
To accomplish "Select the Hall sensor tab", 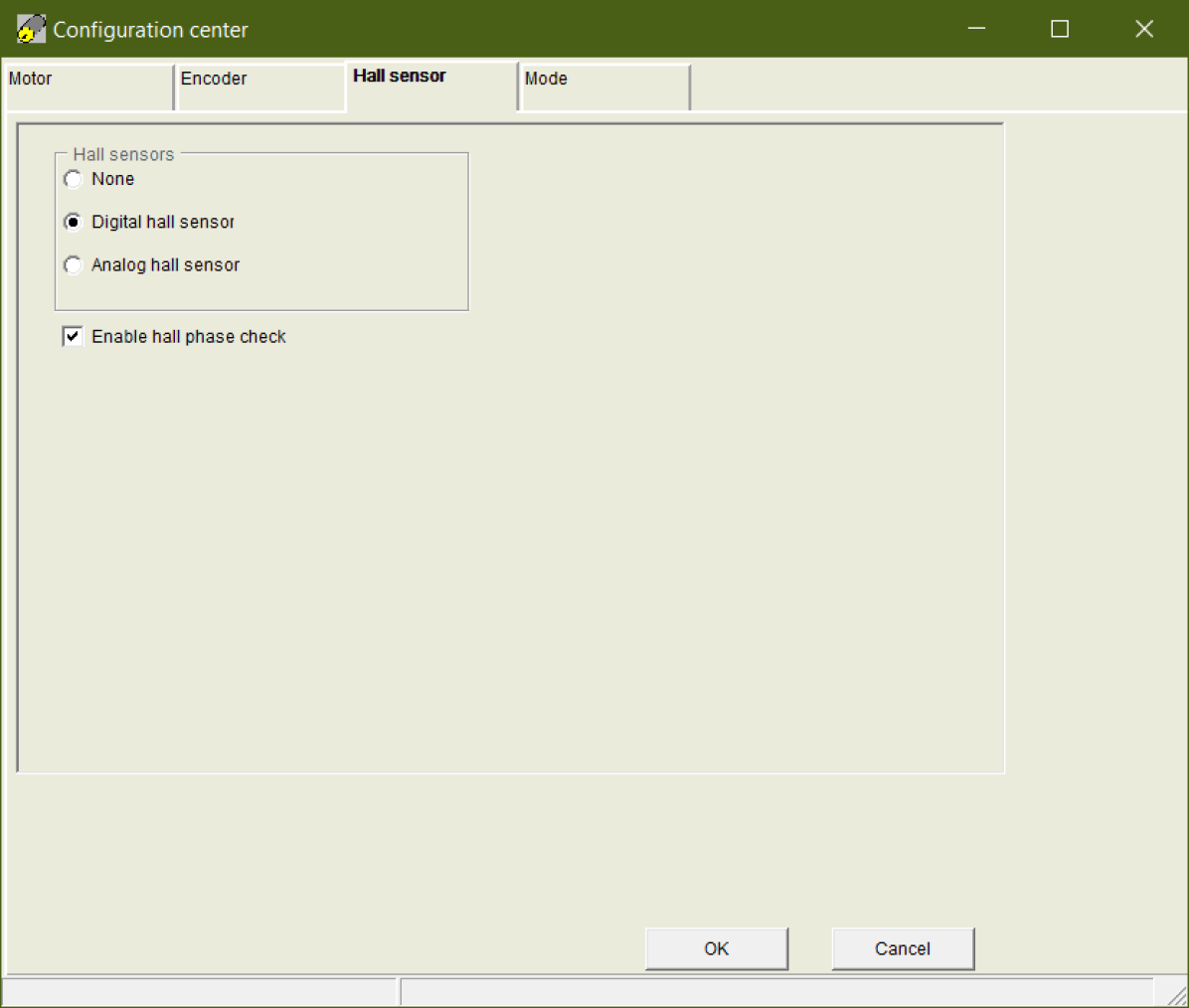I will pos(431,84).
